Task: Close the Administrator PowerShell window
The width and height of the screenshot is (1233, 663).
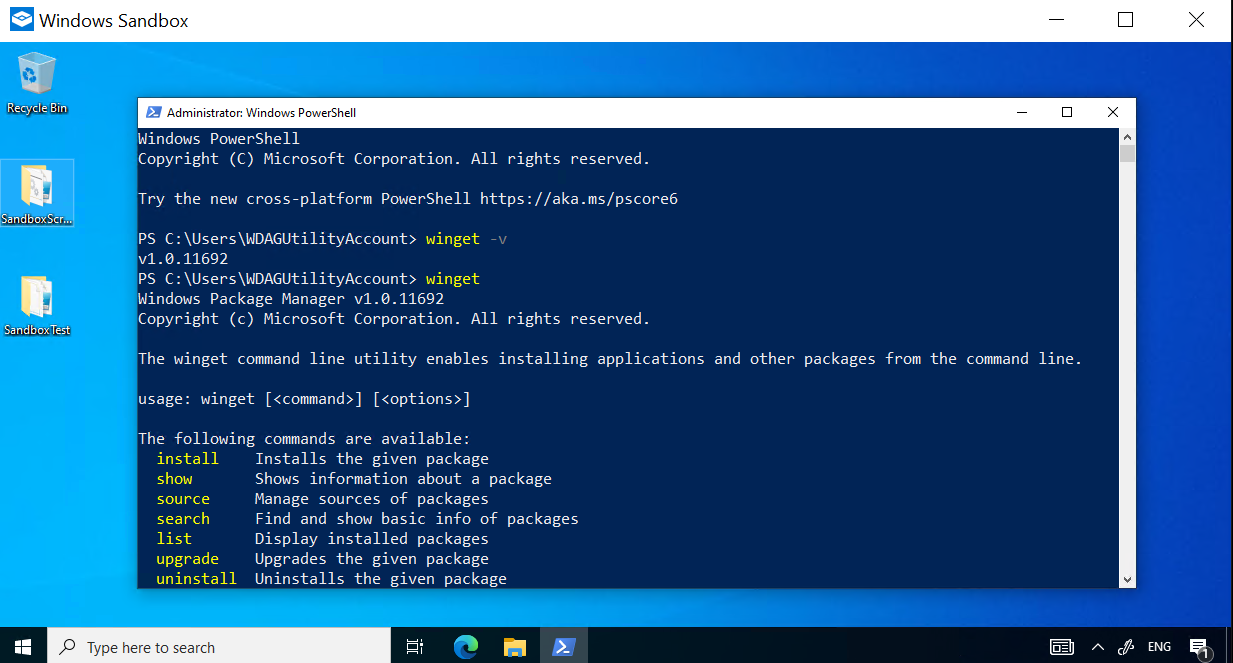Action: tap(1112, 112)
